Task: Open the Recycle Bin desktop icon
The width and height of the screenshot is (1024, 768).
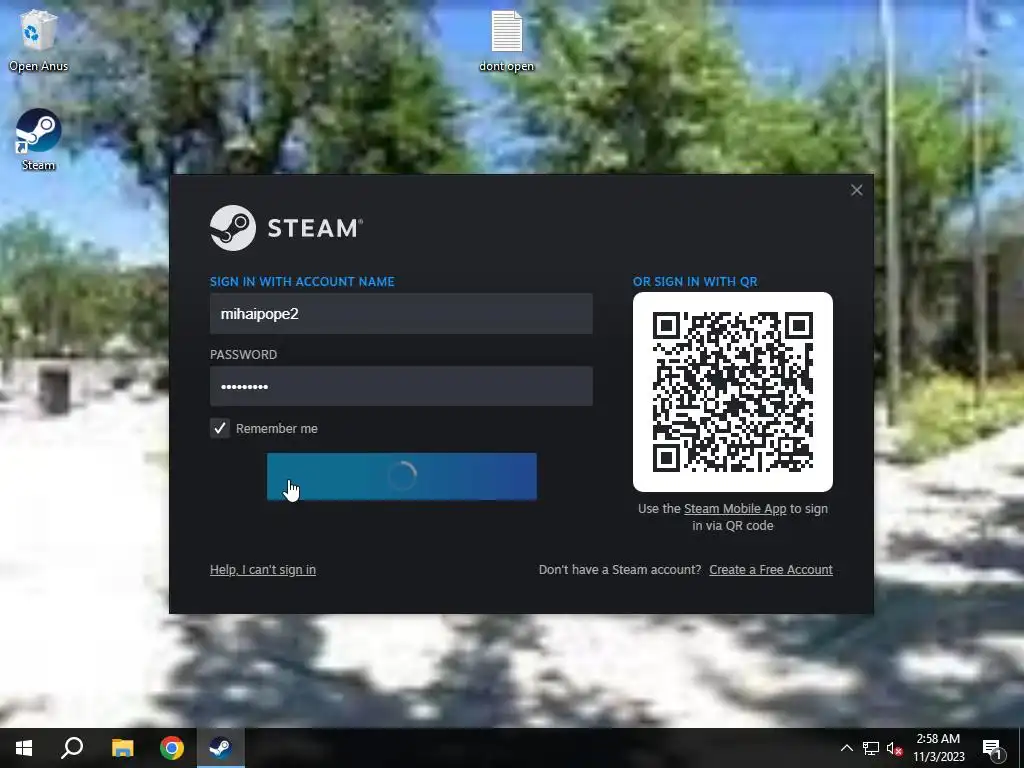Action: pyautogui.click(x=39, y=39)
